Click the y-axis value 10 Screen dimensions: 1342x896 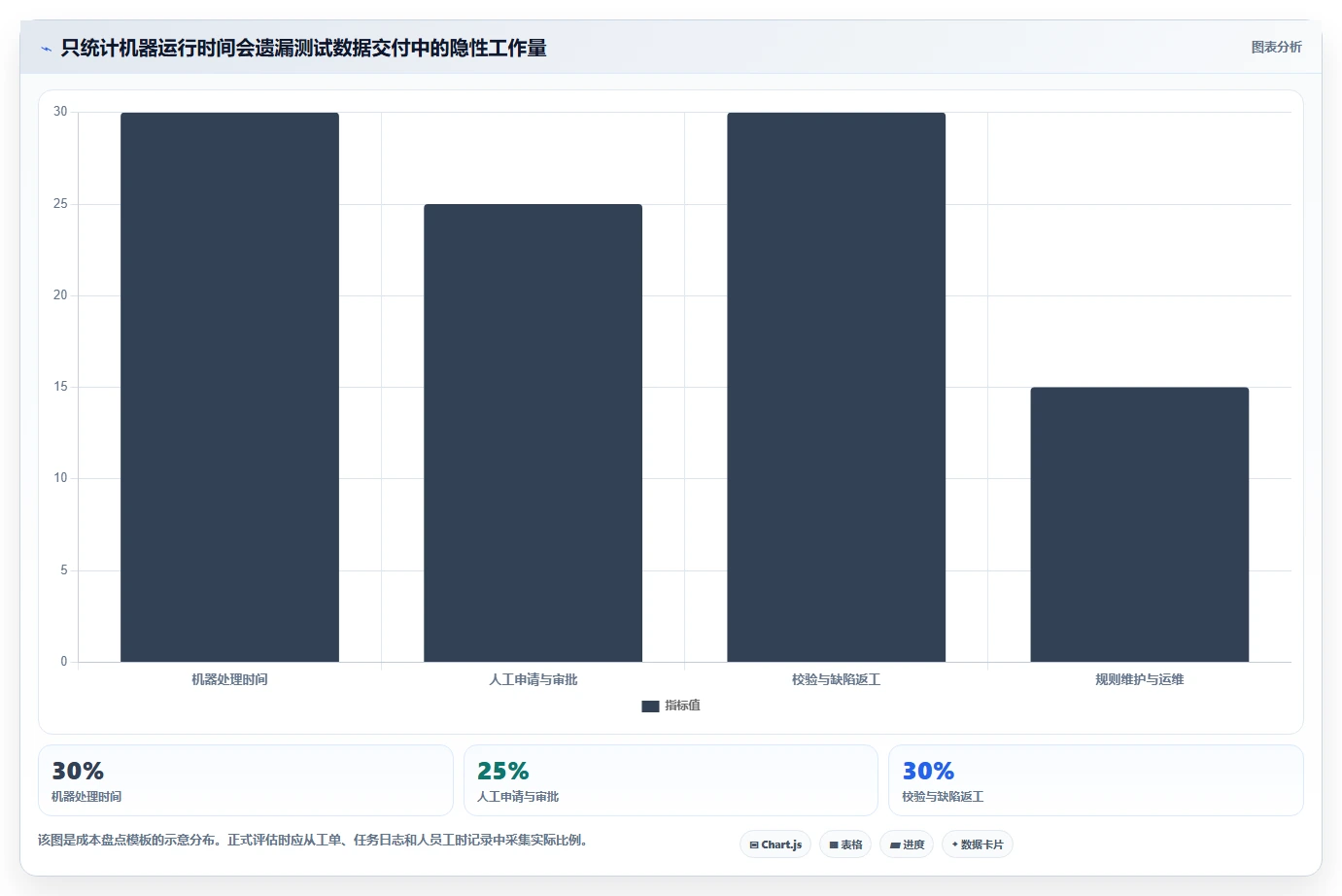point(60,478)
